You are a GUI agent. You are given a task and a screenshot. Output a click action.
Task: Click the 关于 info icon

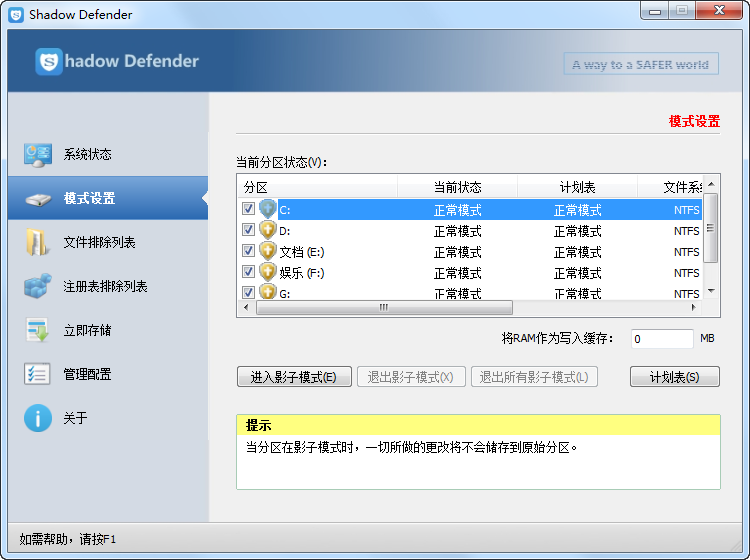tap(37, 418)
